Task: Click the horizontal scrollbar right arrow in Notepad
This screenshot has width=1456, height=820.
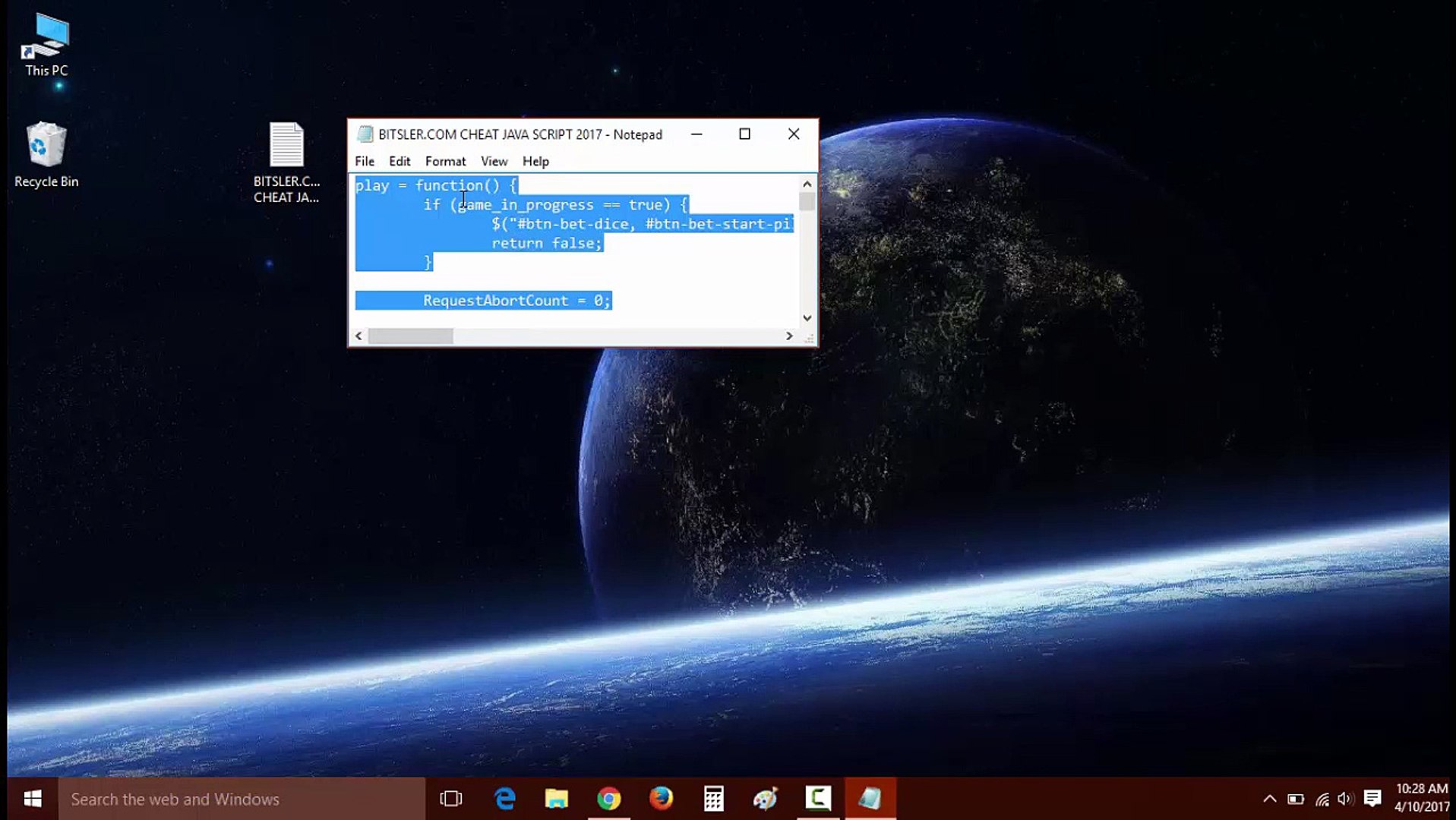Action: tap(789, 336)
